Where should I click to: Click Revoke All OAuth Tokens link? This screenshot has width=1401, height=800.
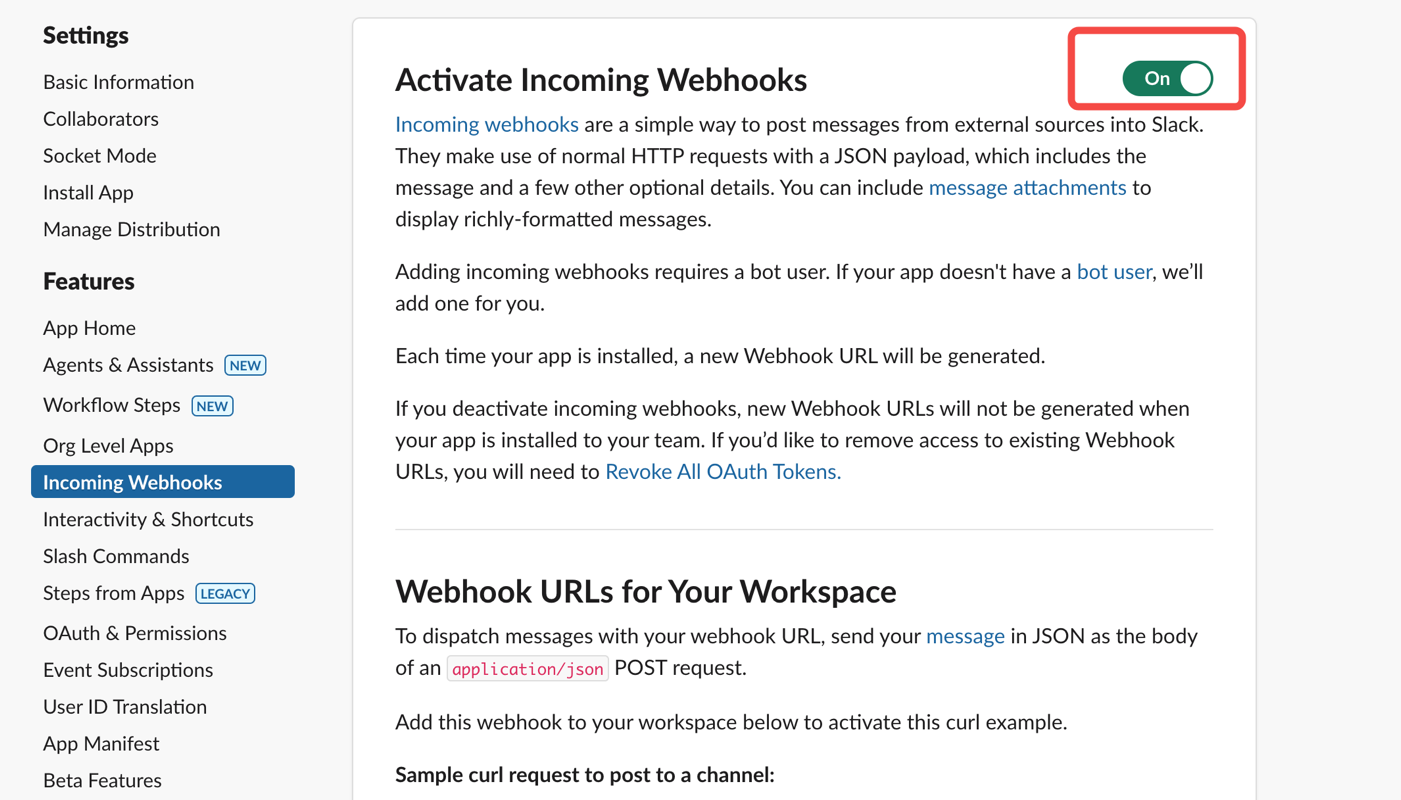722,472
